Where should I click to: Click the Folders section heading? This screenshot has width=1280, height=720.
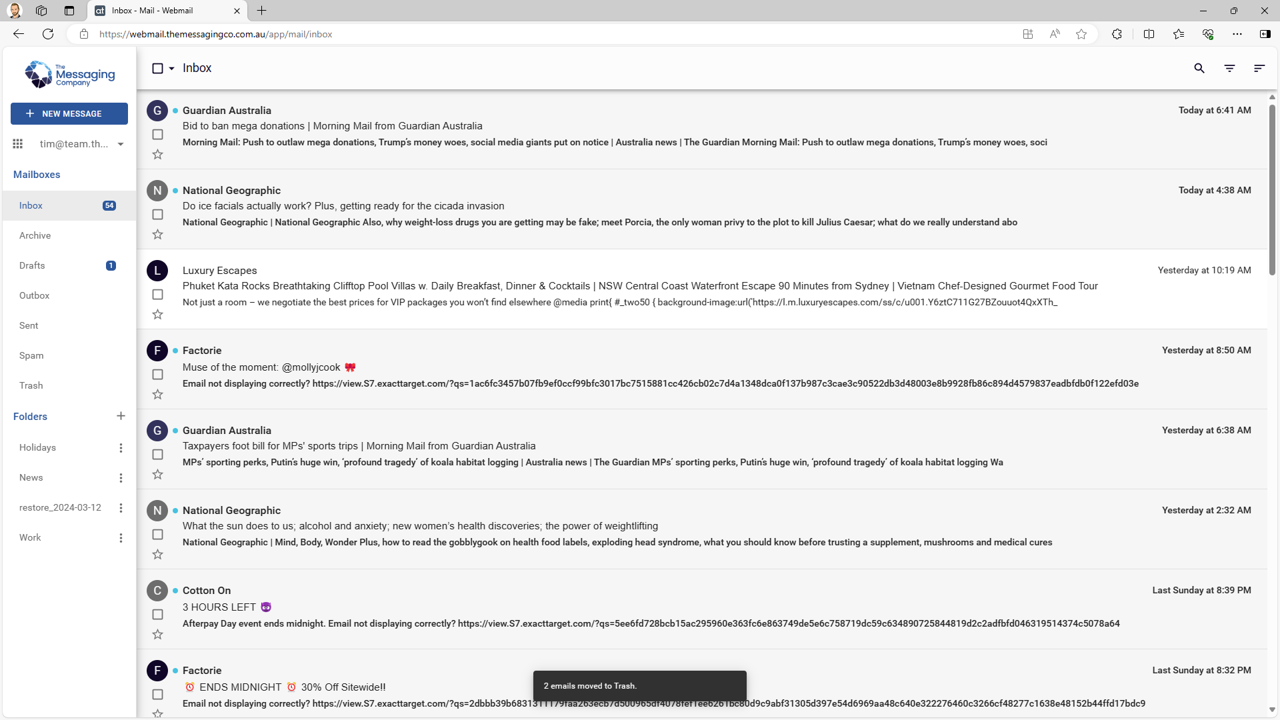point(30,416)
